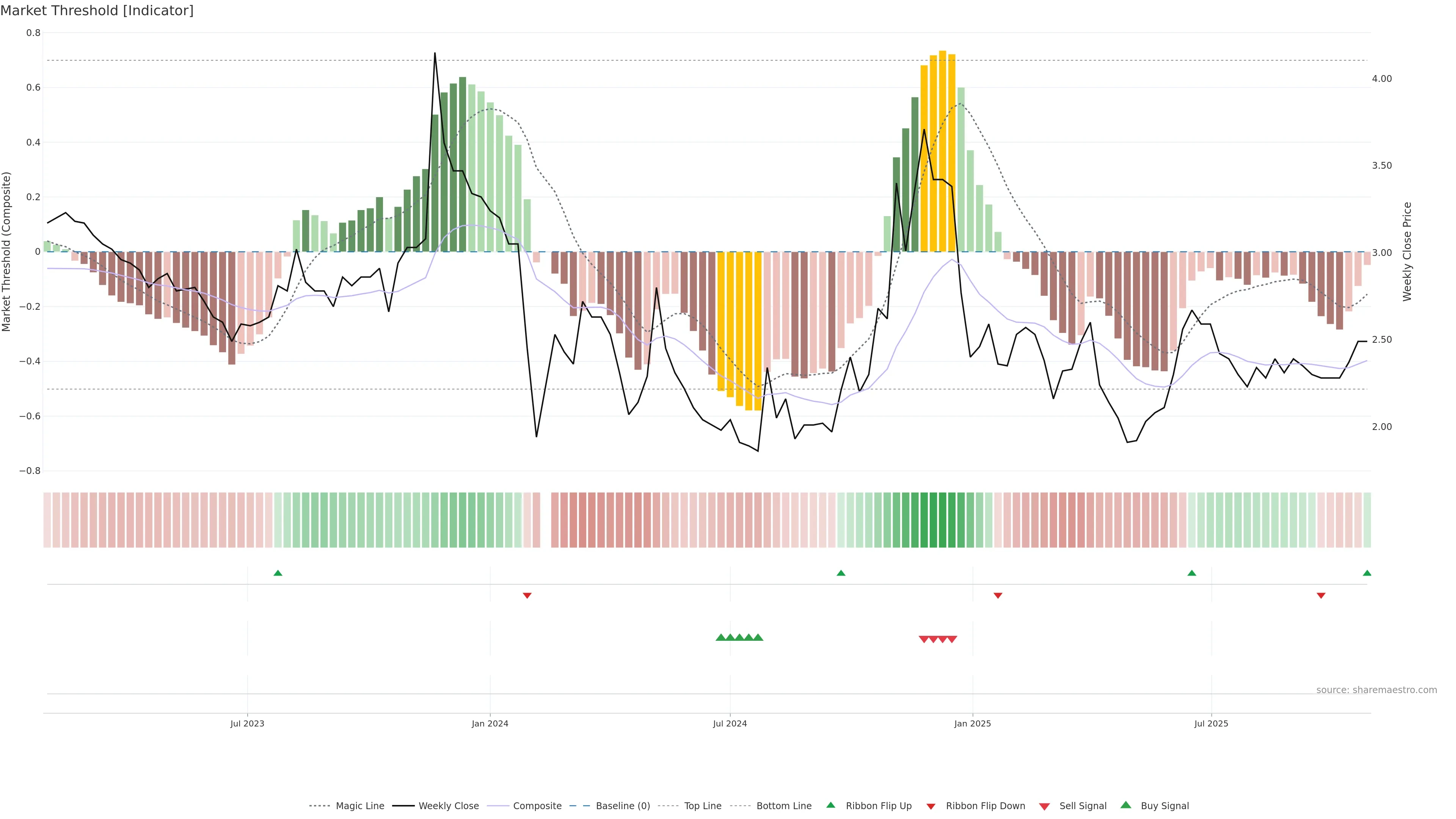Toggle Top Line legend entry
Viewport: 1456px width, 819px height.
[703, 806]
